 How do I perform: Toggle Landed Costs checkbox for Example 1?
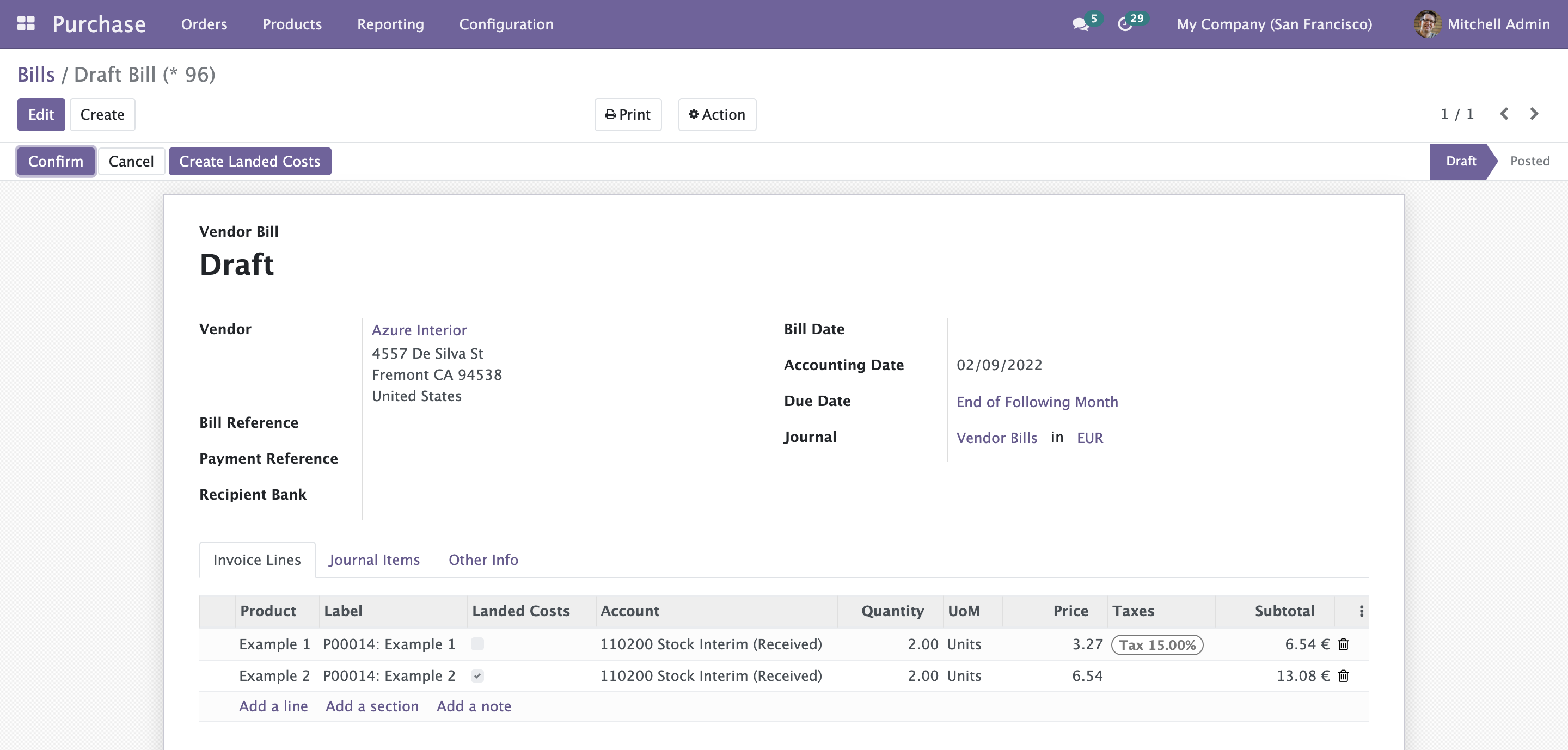(477, 644)
